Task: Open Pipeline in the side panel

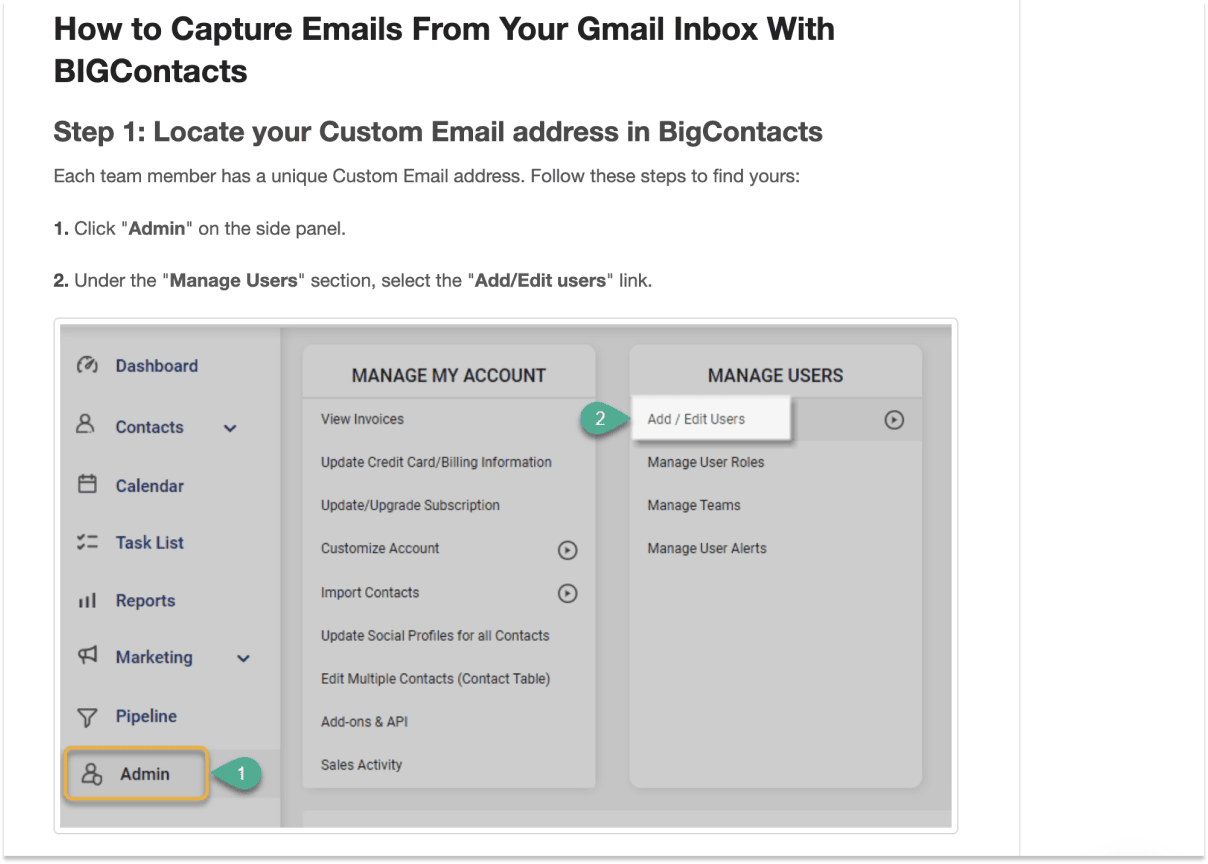Action: tap(146, 716)
